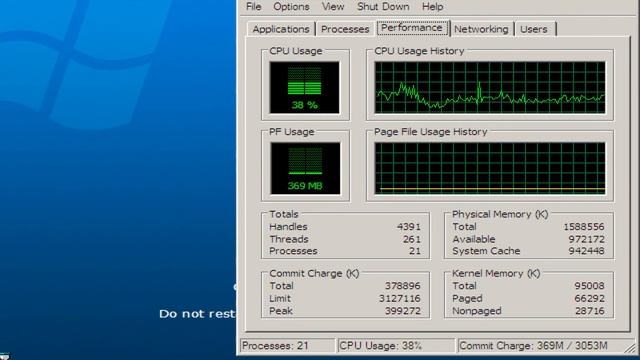Click the Handles label in Totals
Viewport: 640px width, 360px height.
pos(288,227)
